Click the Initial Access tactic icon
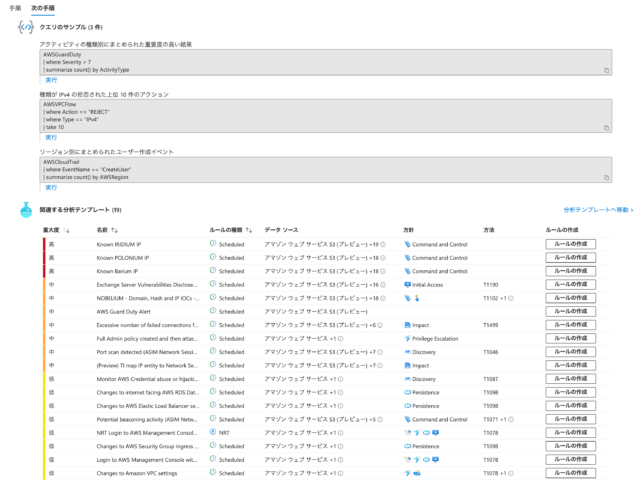640x480 pixels. click(407, 284)
